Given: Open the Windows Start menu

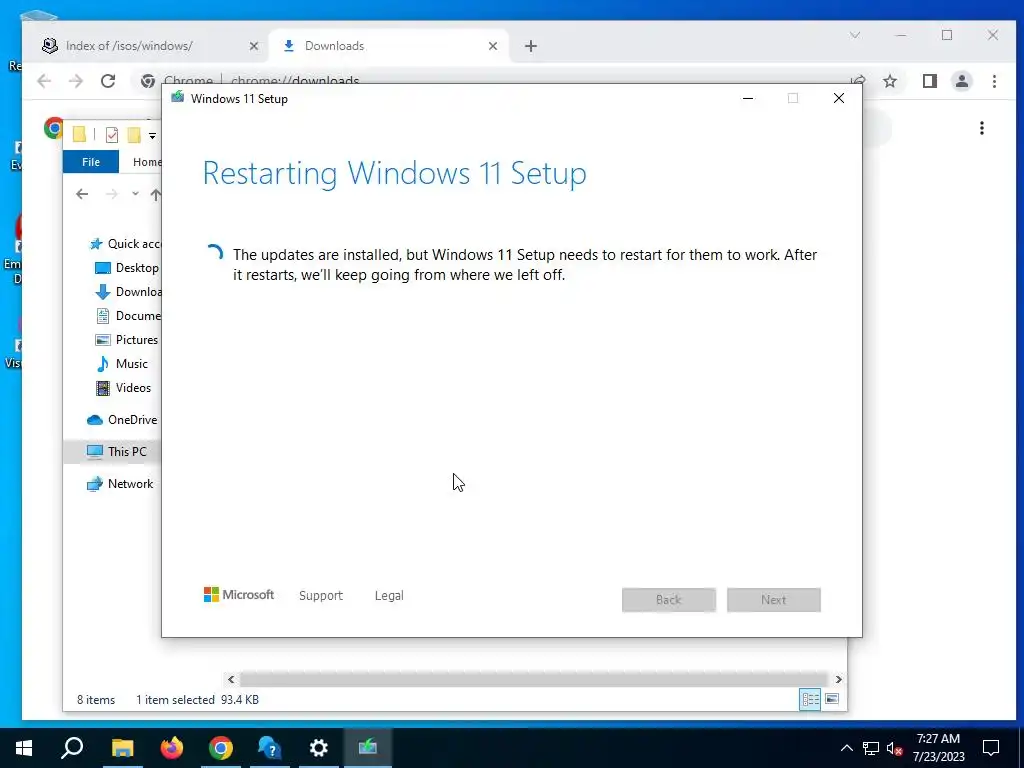Looking at the screenshot, I should coord(24,748).
